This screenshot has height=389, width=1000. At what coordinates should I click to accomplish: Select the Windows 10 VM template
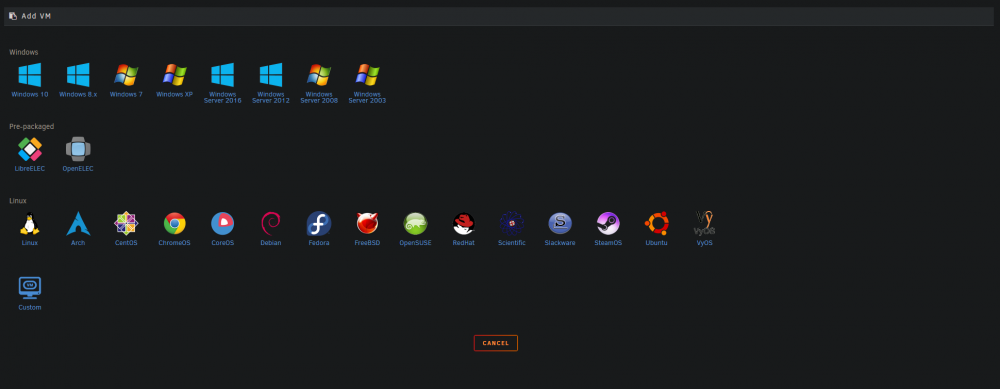tap(29, 75)
